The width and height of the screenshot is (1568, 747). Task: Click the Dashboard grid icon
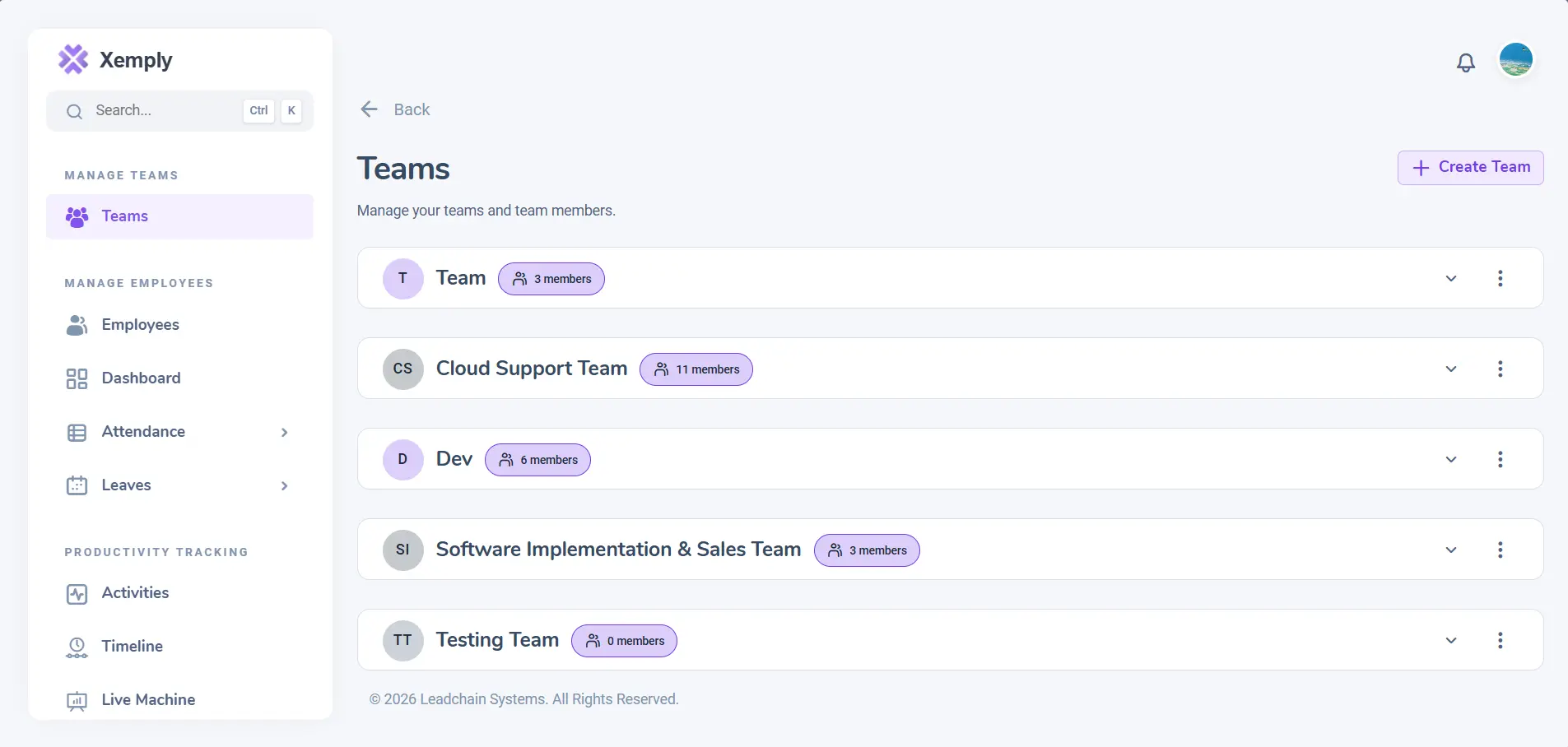(77, 378)
